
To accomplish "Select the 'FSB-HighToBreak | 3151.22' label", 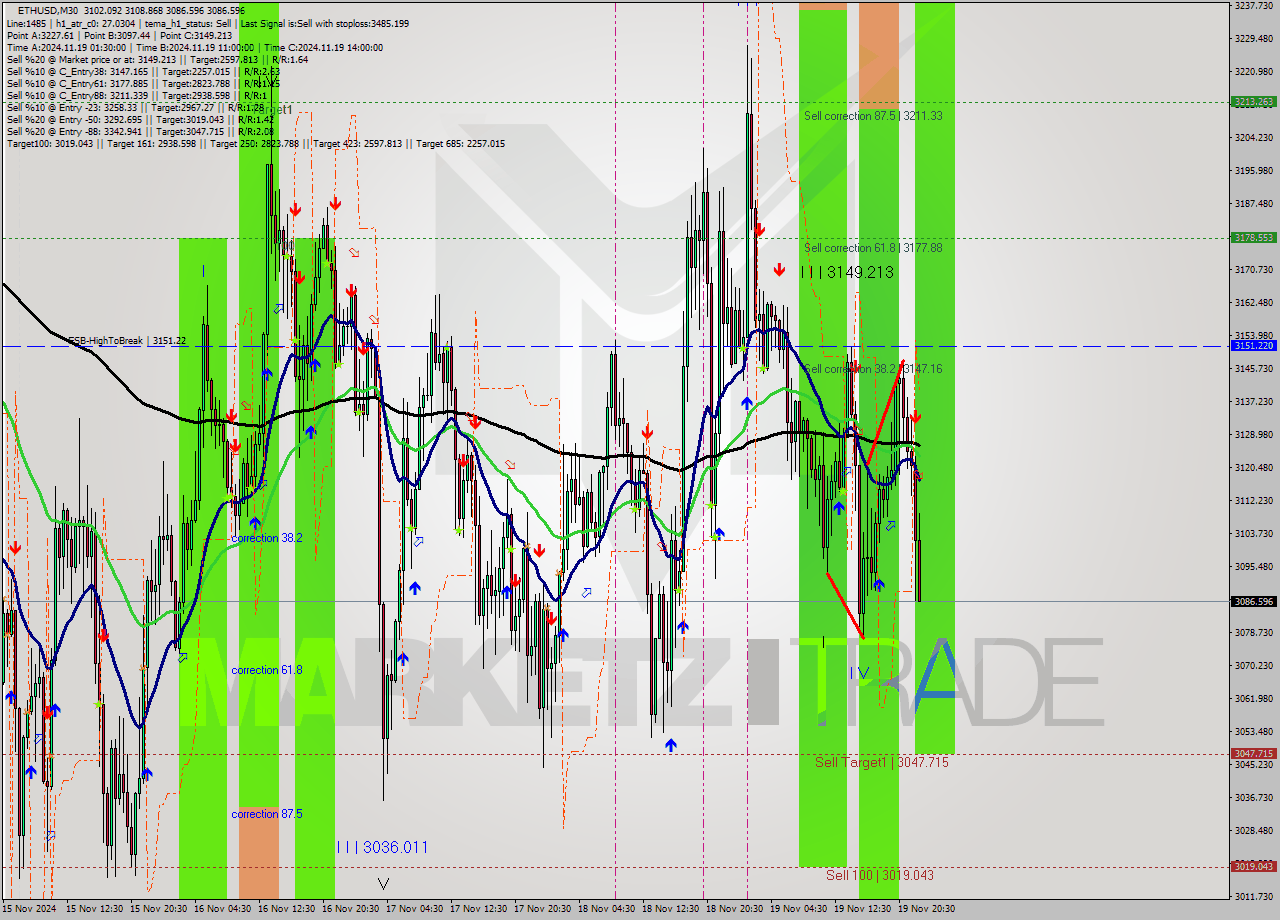I will point(127,341).
